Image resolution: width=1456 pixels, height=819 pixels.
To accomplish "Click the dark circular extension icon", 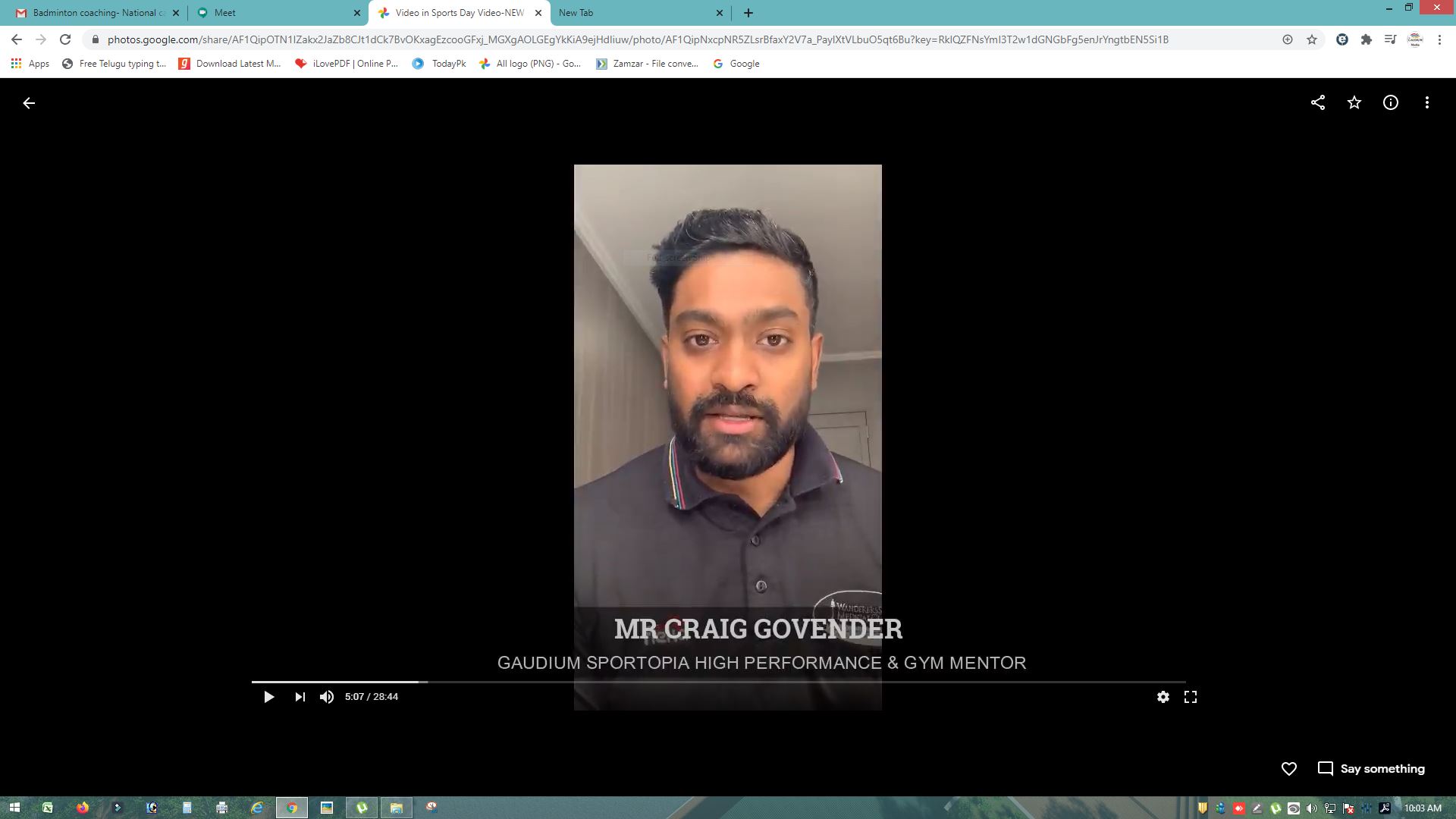I will click(x=1342, y=39).
